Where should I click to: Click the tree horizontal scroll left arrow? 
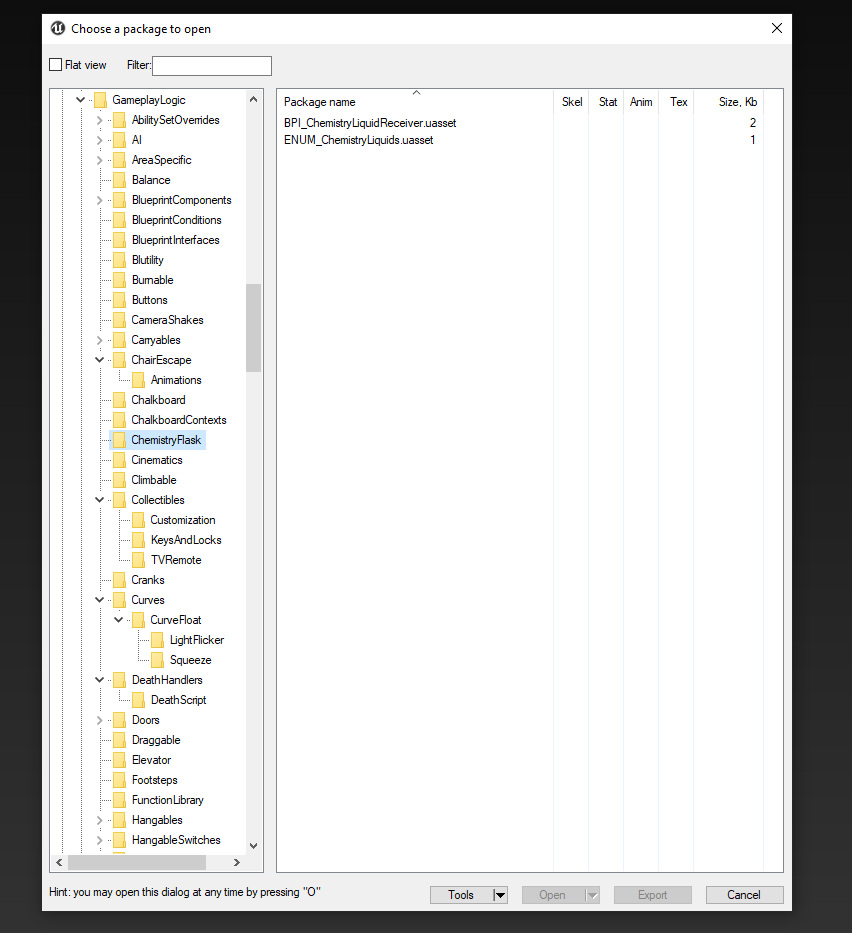[x=59, y=862]
